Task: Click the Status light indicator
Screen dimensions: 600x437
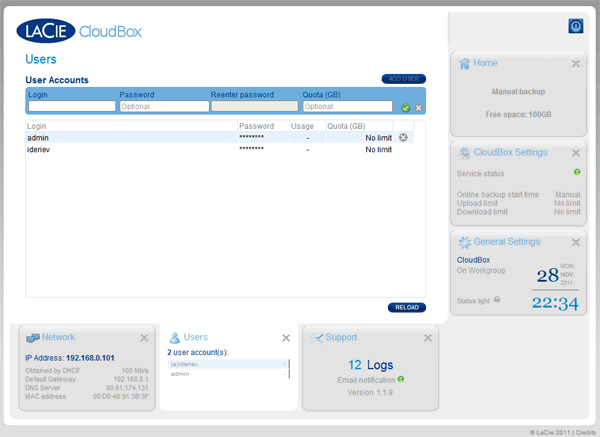Action: [x=497, y=299]
